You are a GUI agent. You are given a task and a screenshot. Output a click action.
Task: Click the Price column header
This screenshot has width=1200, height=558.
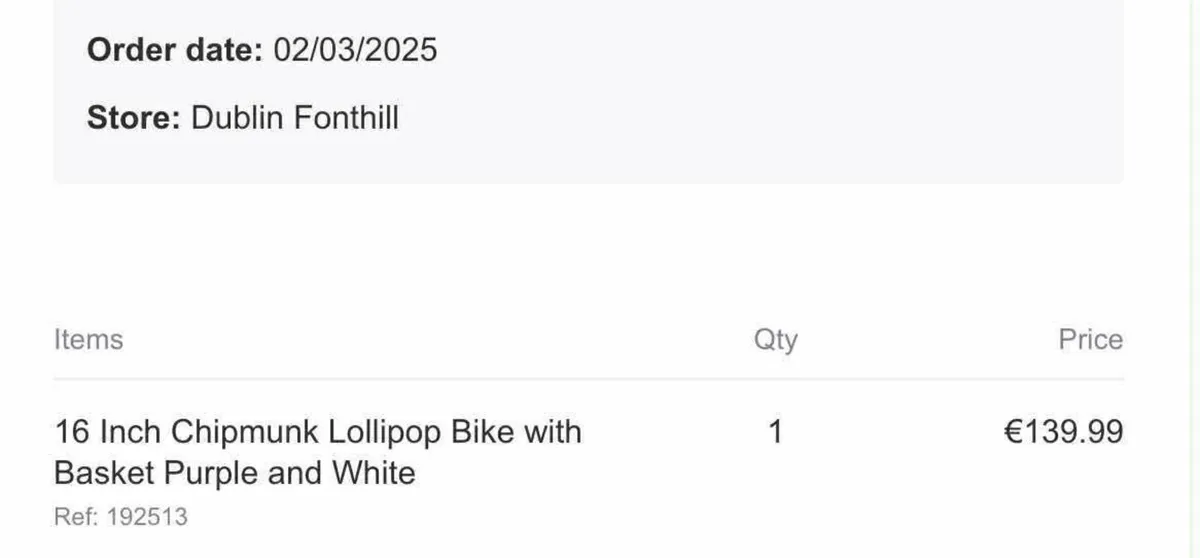[x=1091, y=339]
